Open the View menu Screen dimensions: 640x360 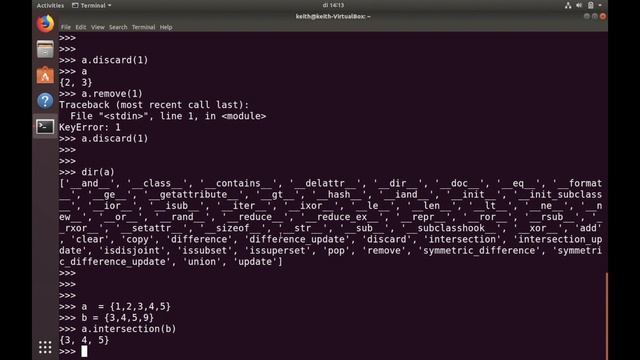click(x=98, y=27)
